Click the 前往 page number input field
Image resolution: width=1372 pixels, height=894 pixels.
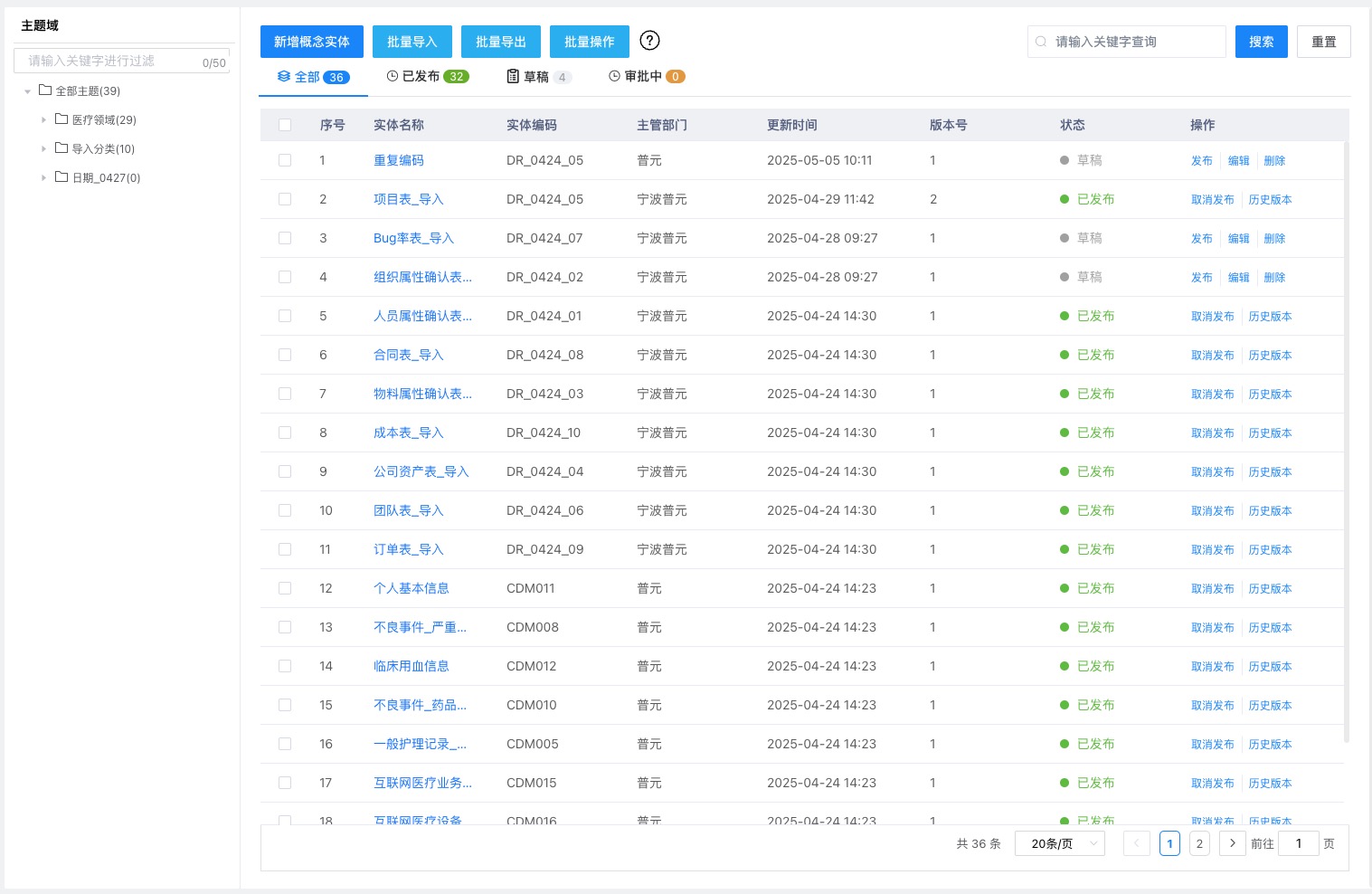1299,843
